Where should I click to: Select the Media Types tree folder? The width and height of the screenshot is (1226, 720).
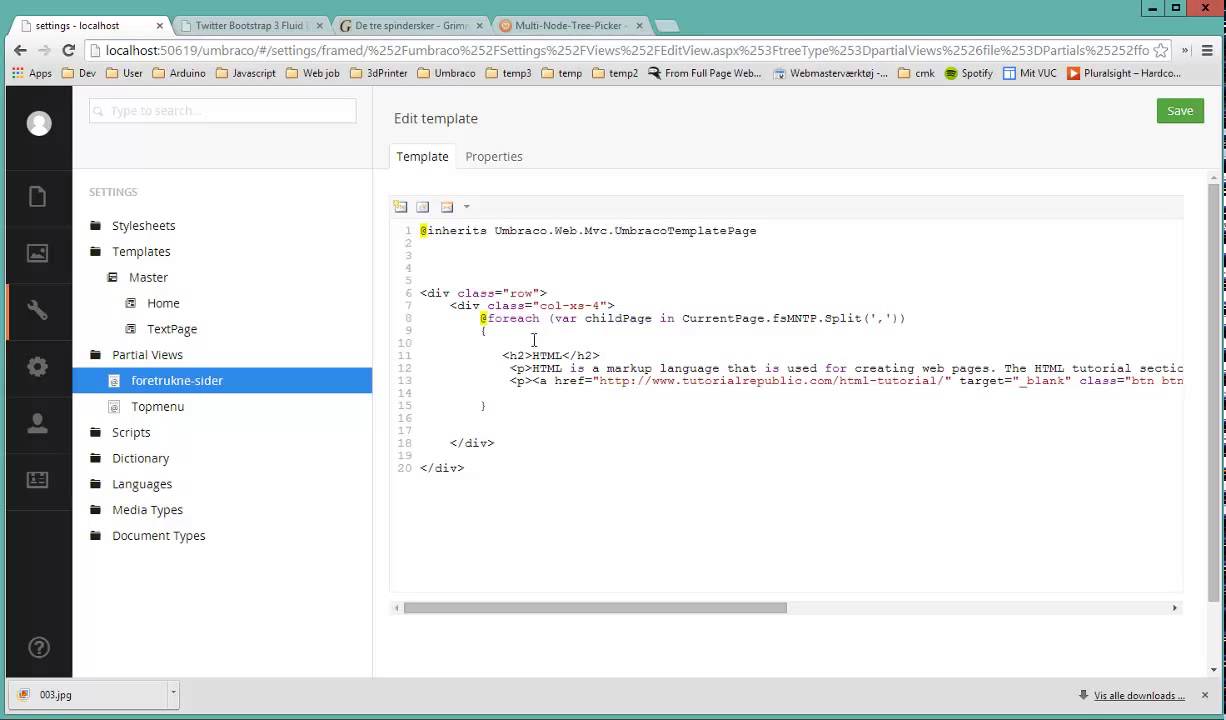click(147, 510)
